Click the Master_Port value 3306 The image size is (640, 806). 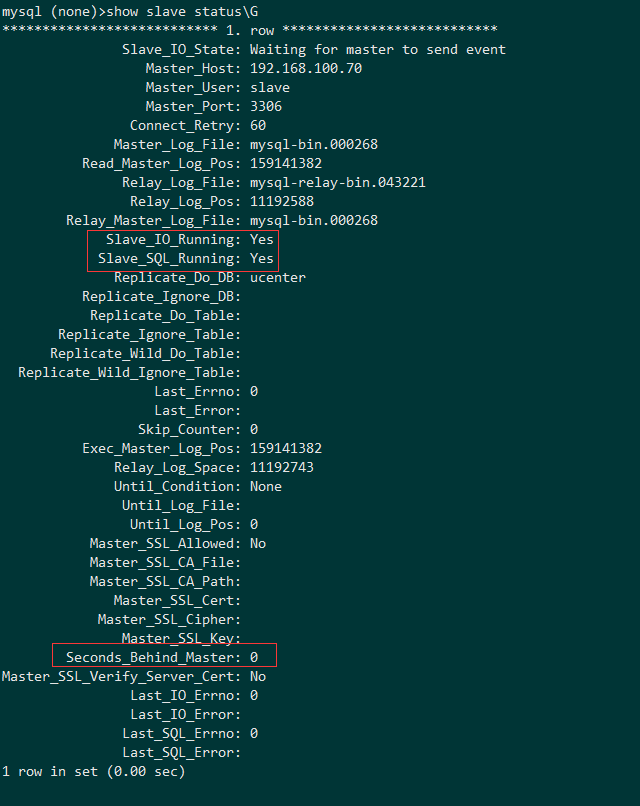(266, 106)
